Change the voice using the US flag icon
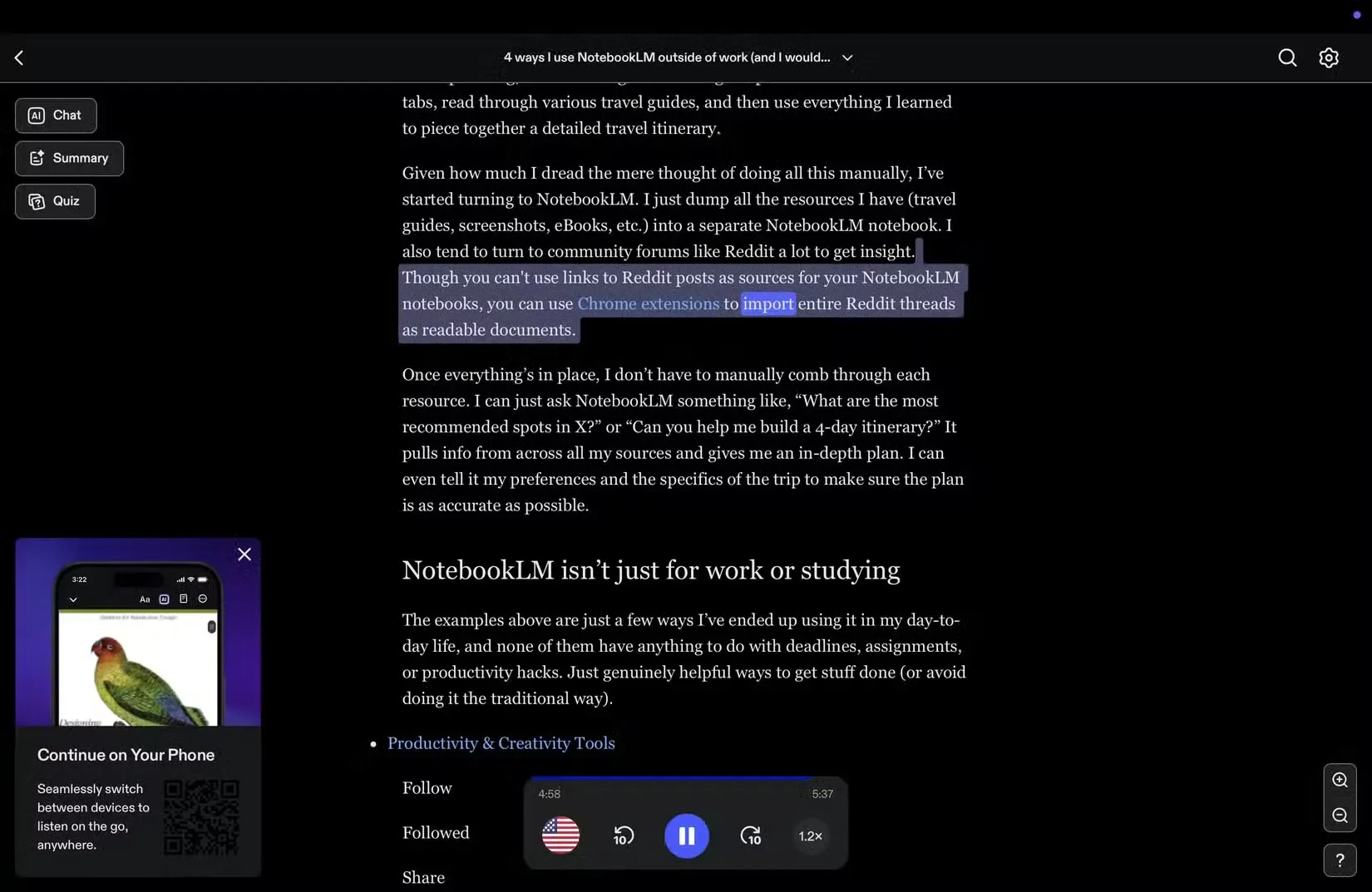This screenshot has width=1372, height=892. tap(560, 835)
